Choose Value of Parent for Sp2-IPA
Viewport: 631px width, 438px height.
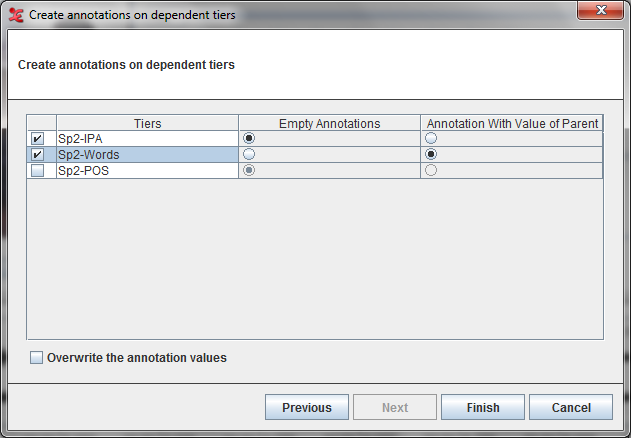(x=431, y=139)
